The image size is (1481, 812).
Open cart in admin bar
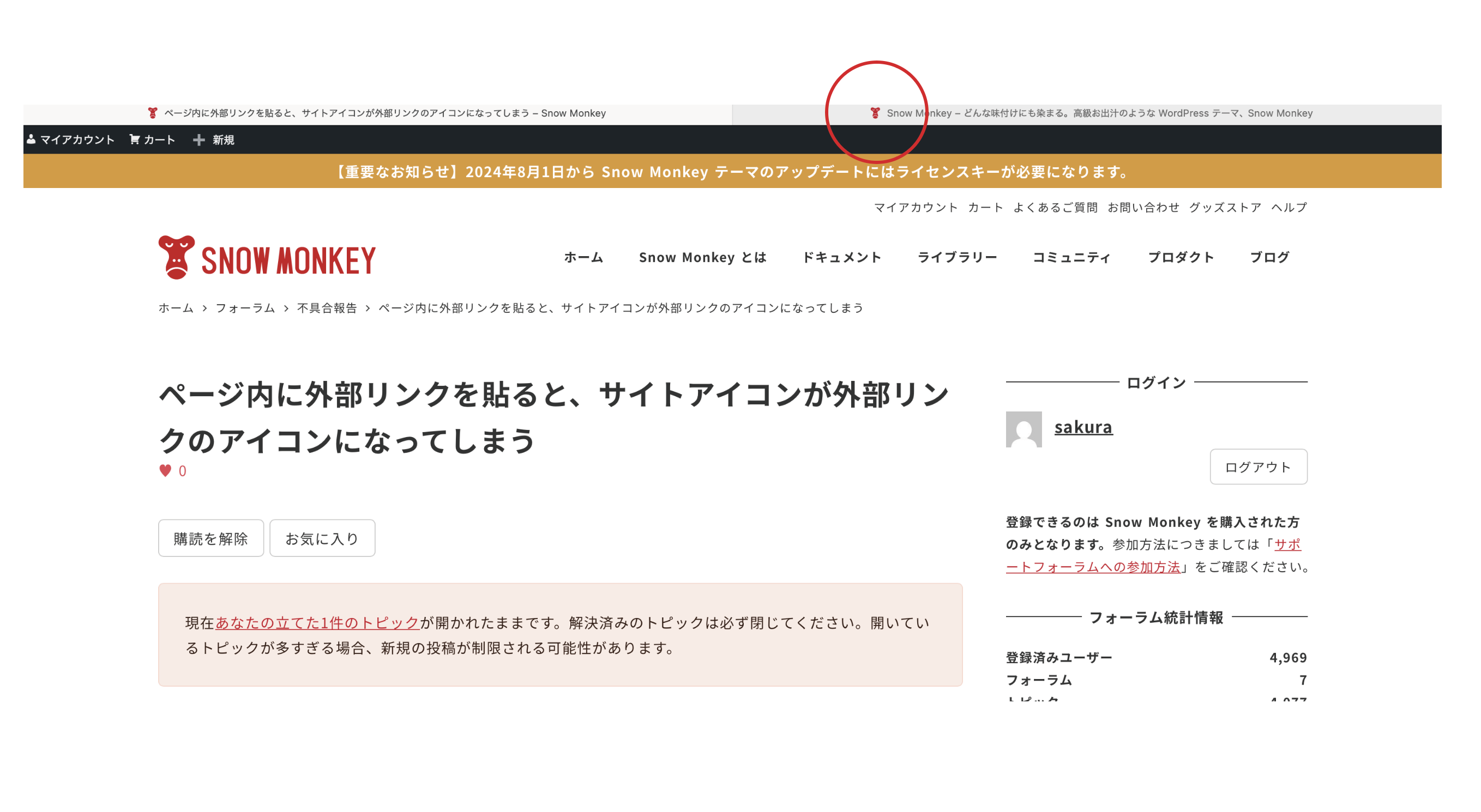[152, 140]
